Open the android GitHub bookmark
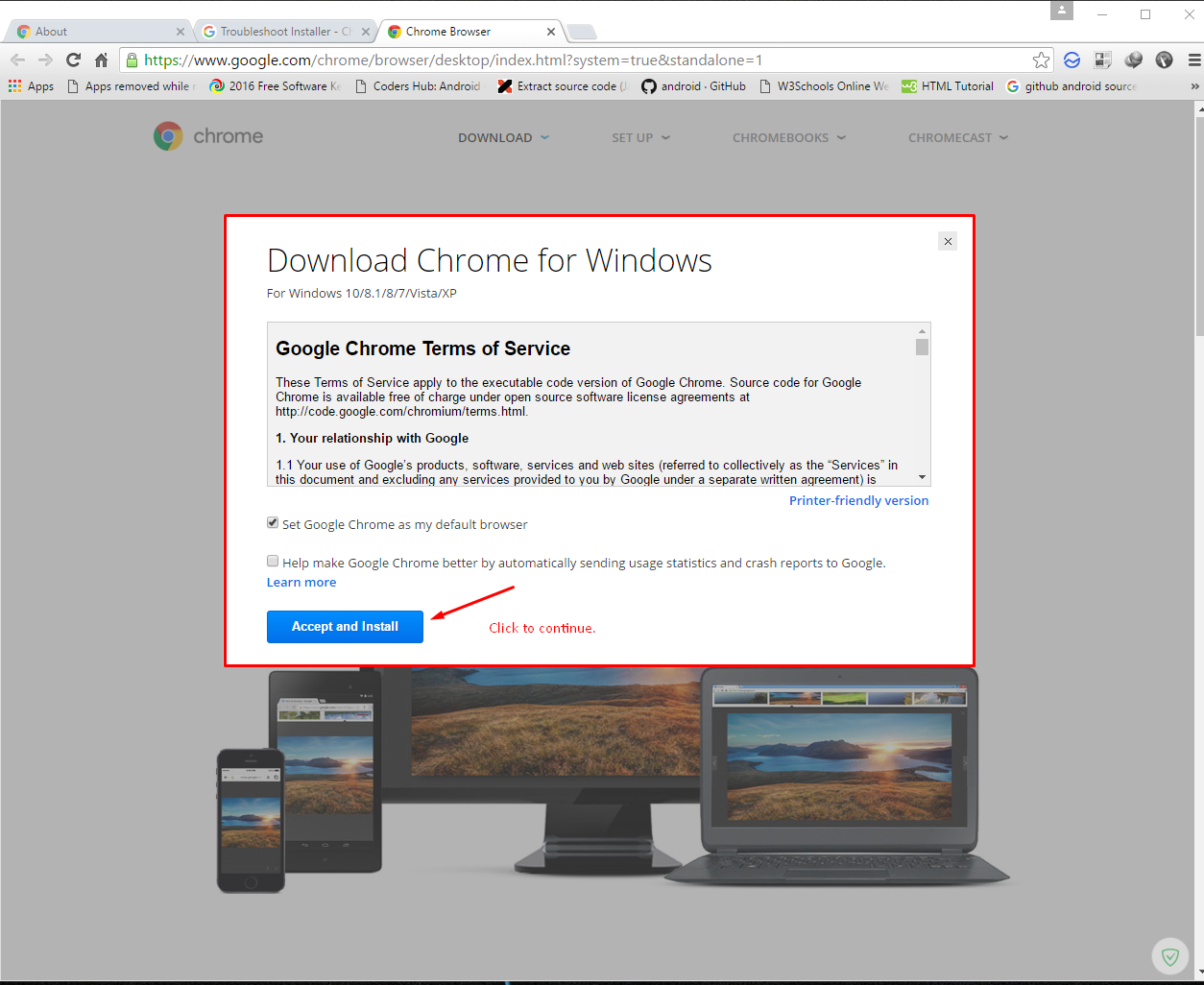This screenshot has width=1204, height=985. pyautogui.click(x=694, y=86)
